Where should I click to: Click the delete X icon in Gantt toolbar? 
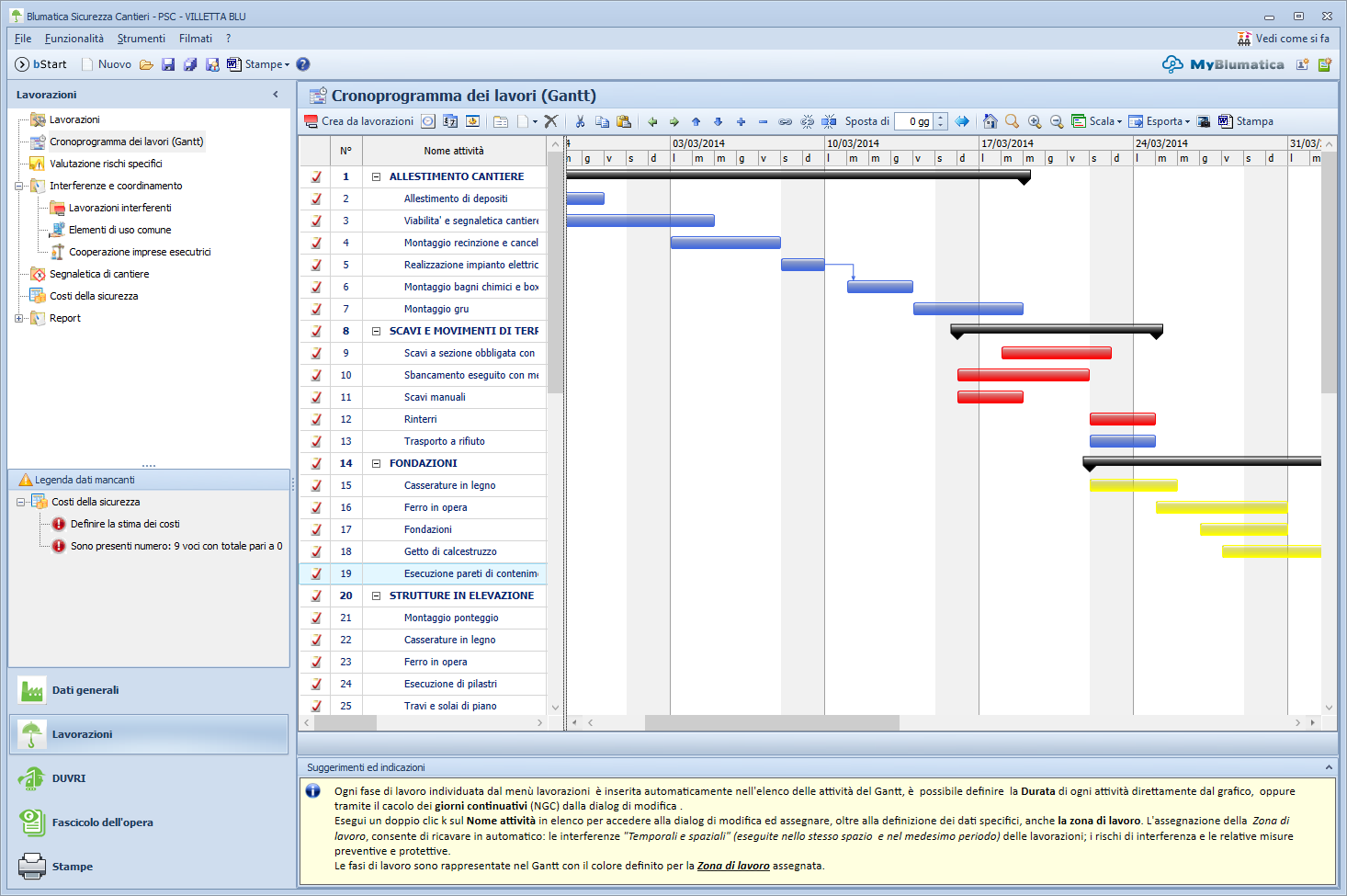tap(551, 121)
